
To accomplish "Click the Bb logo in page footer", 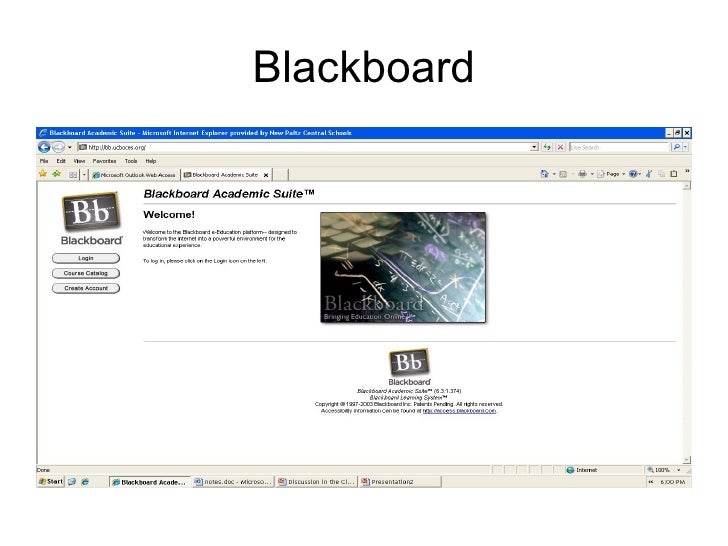I will click(x=410, y=367).
